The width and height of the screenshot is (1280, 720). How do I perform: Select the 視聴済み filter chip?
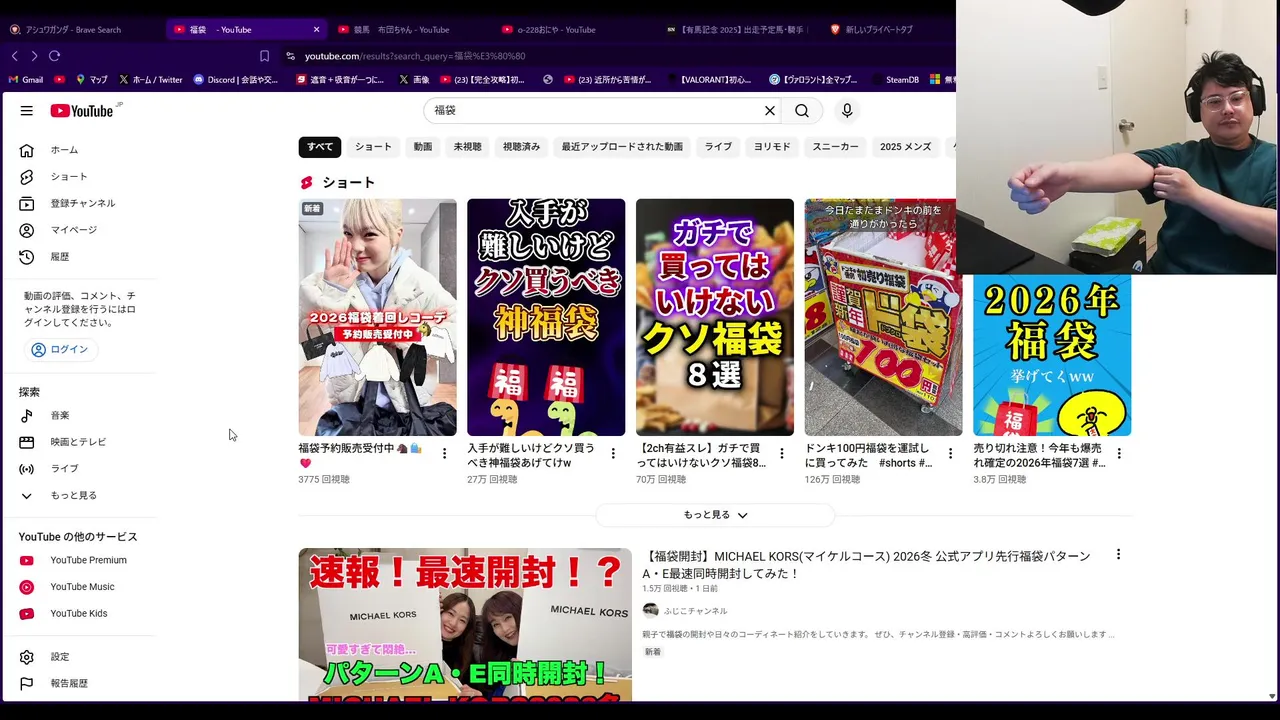pos(521,147)
